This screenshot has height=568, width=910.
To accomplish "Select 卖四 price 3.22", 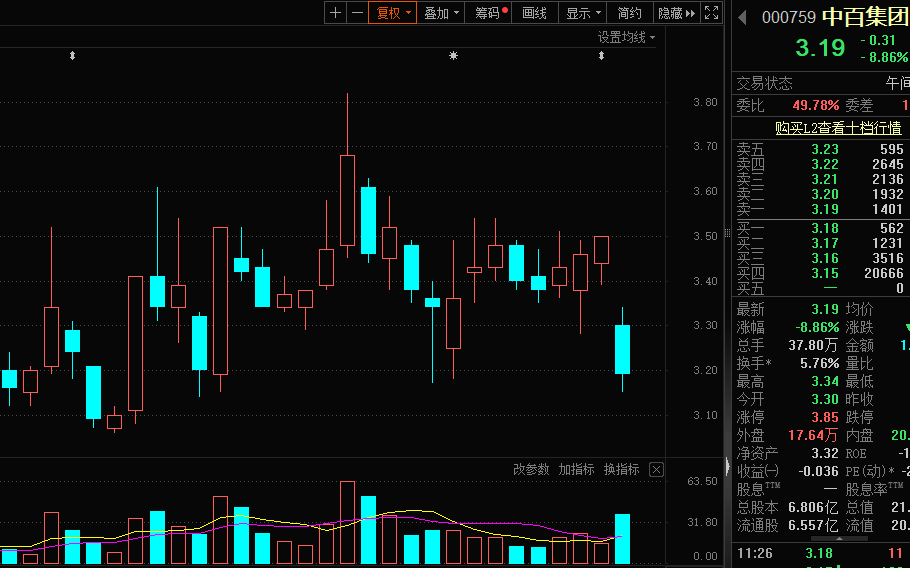I will tap(825, 164).
